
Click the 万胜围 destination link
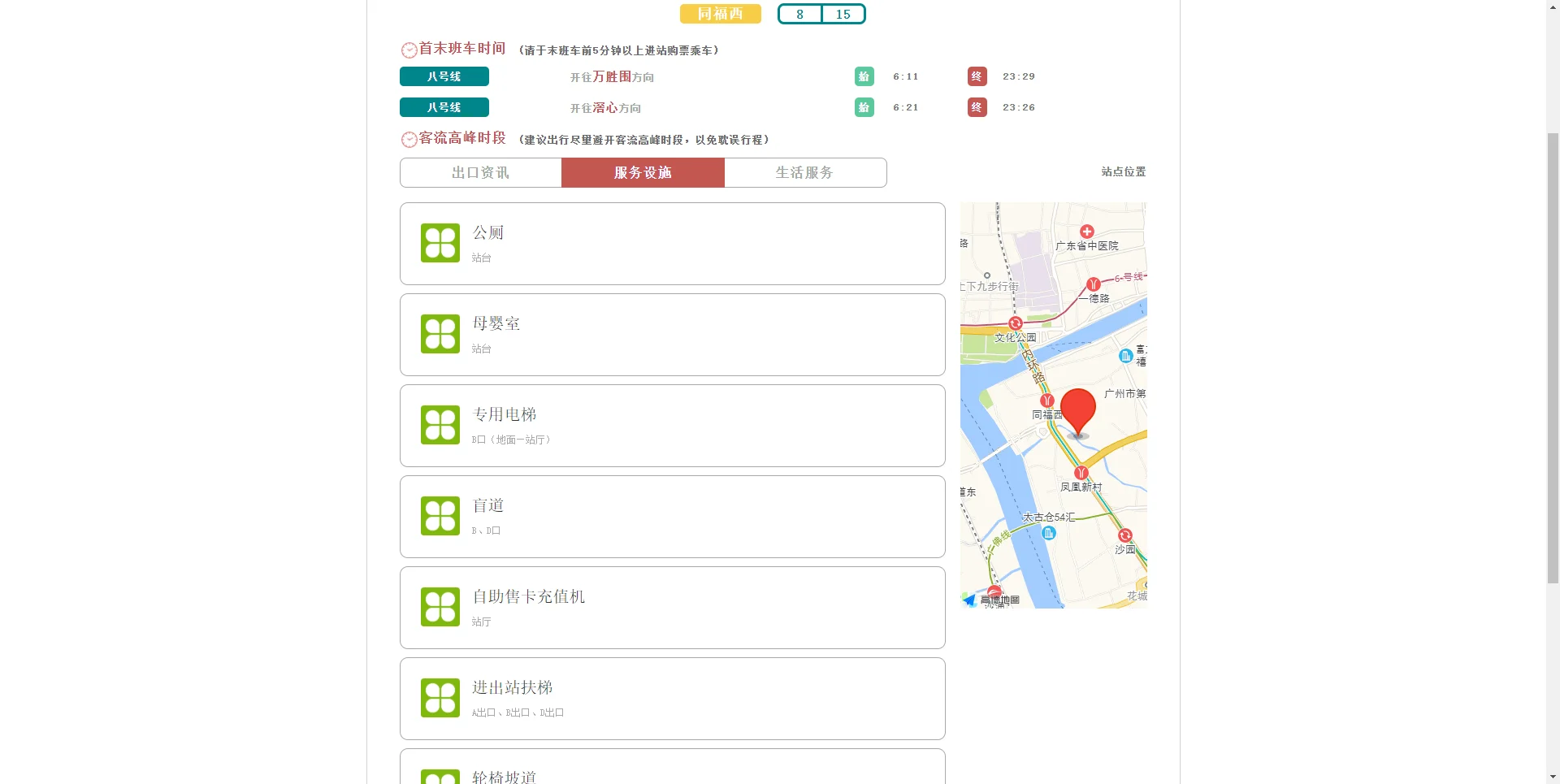point(610,76)
